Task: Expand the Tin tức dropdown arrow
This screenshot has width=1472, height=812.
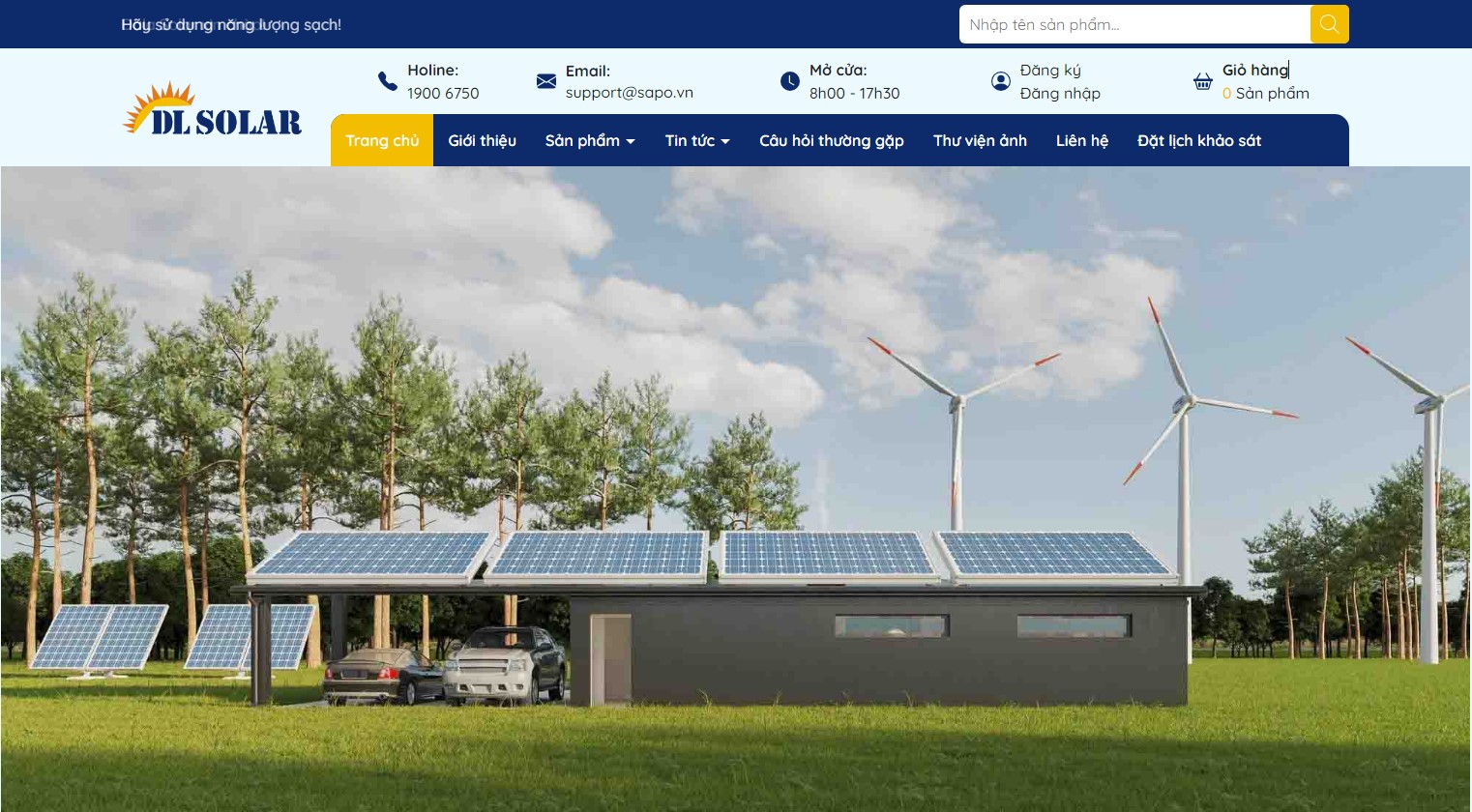Action: pos(725,141)
